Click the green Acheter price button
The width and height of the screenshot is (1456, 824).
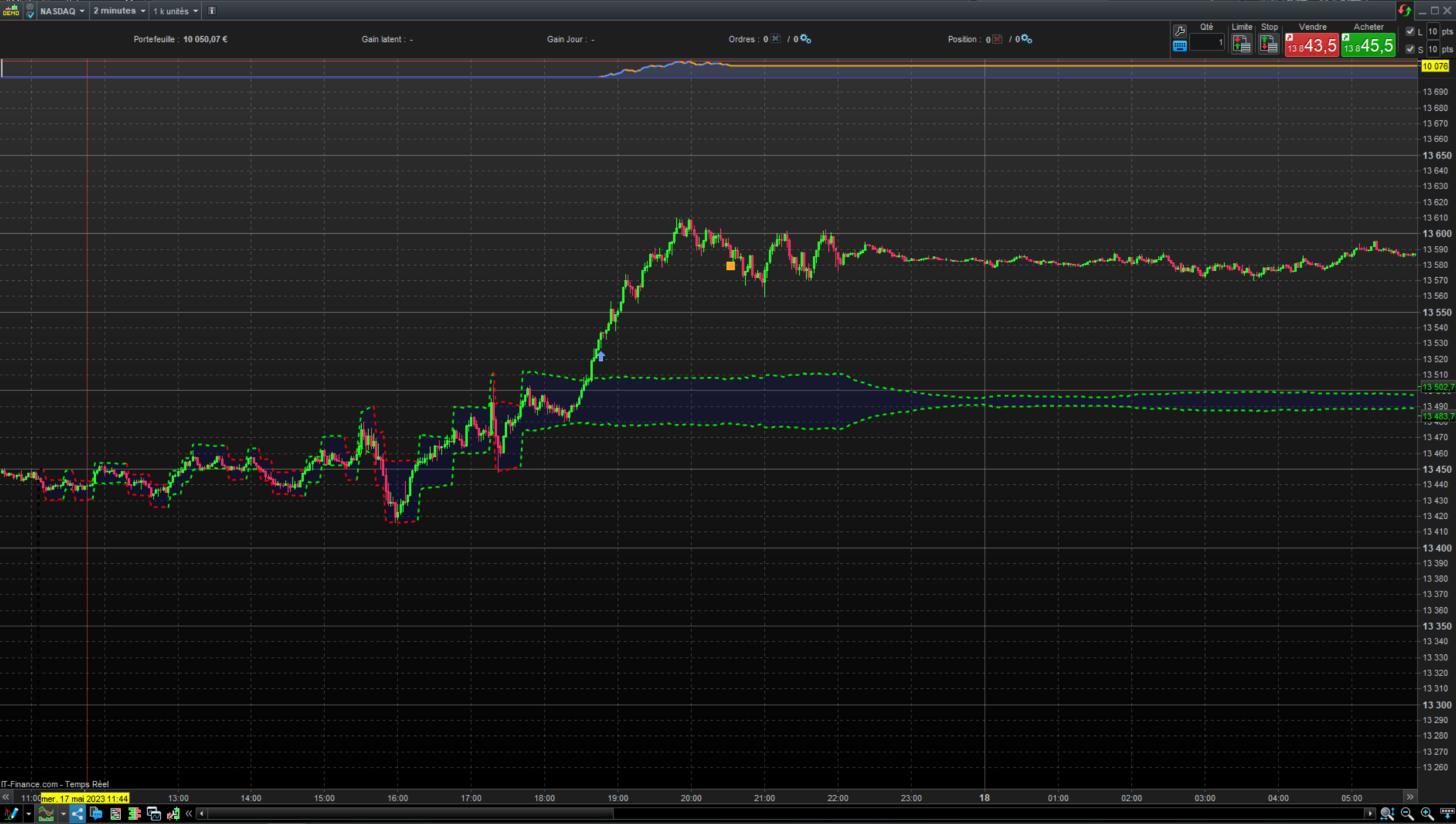1369,45
